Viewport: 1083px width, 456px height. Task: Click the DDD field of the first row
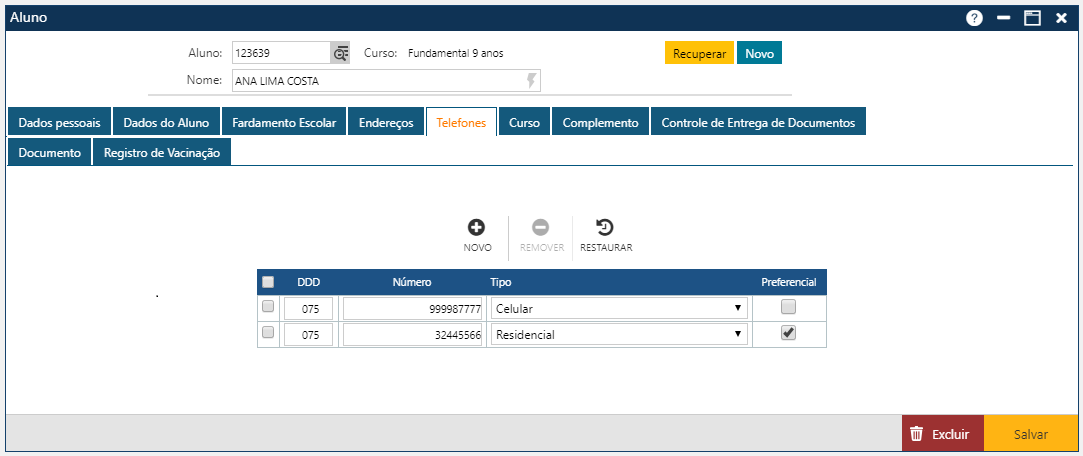point(309,308)
